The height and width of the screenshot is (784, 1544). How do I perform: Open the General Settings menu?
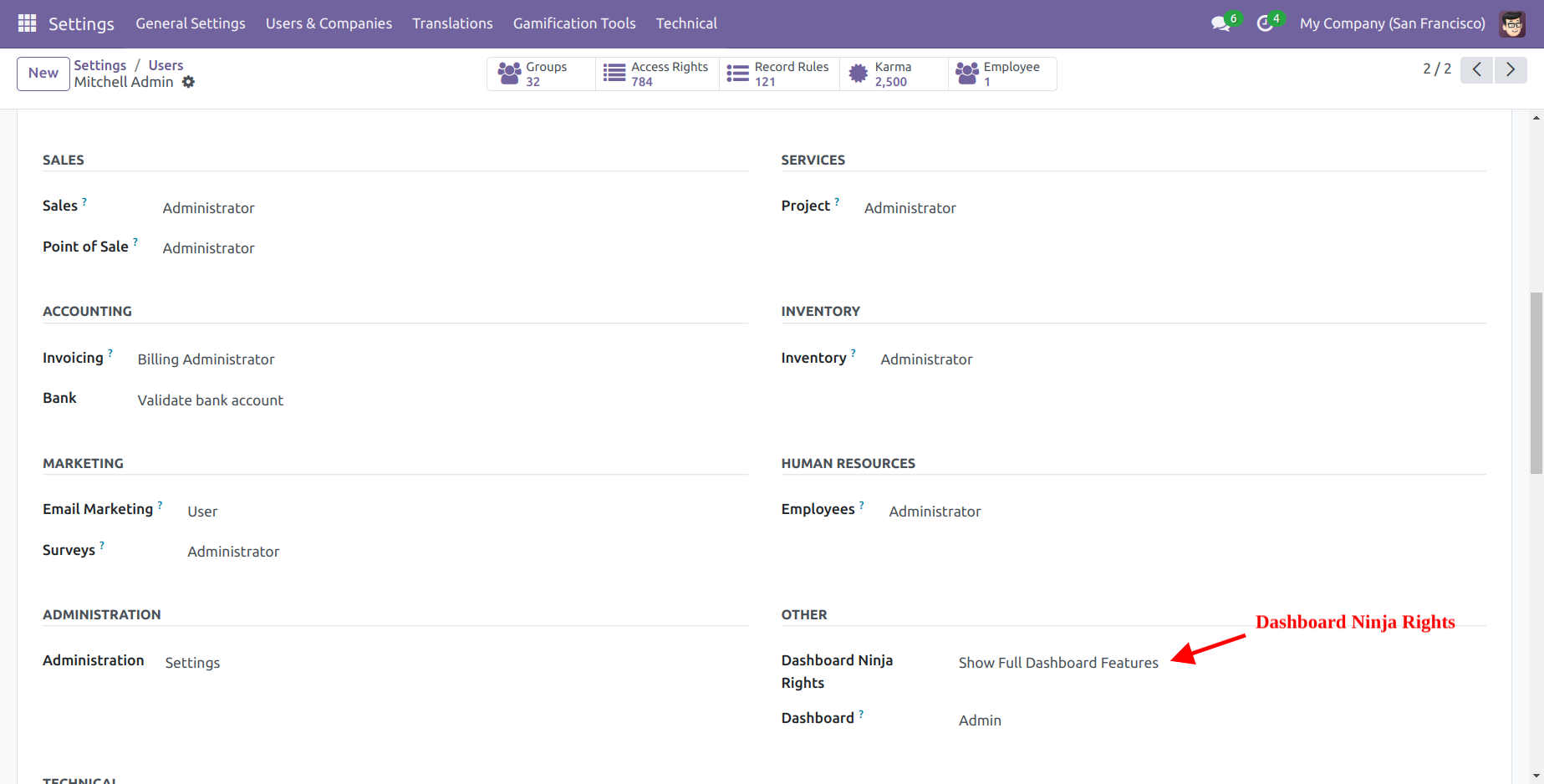(x=191, y=23)
